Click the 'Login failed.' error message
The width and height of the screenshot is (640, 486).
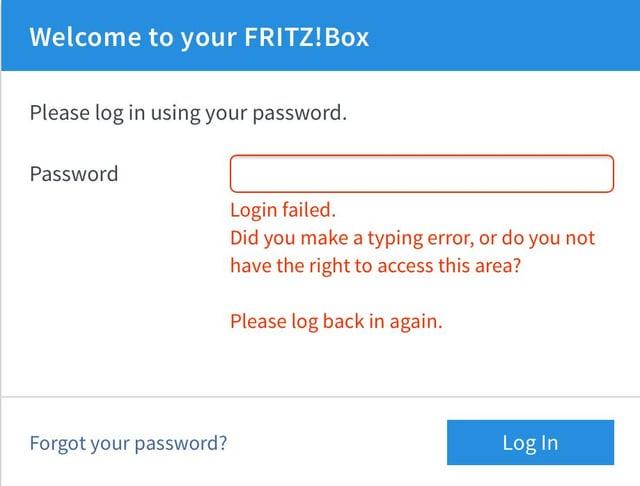pos(284,211)
